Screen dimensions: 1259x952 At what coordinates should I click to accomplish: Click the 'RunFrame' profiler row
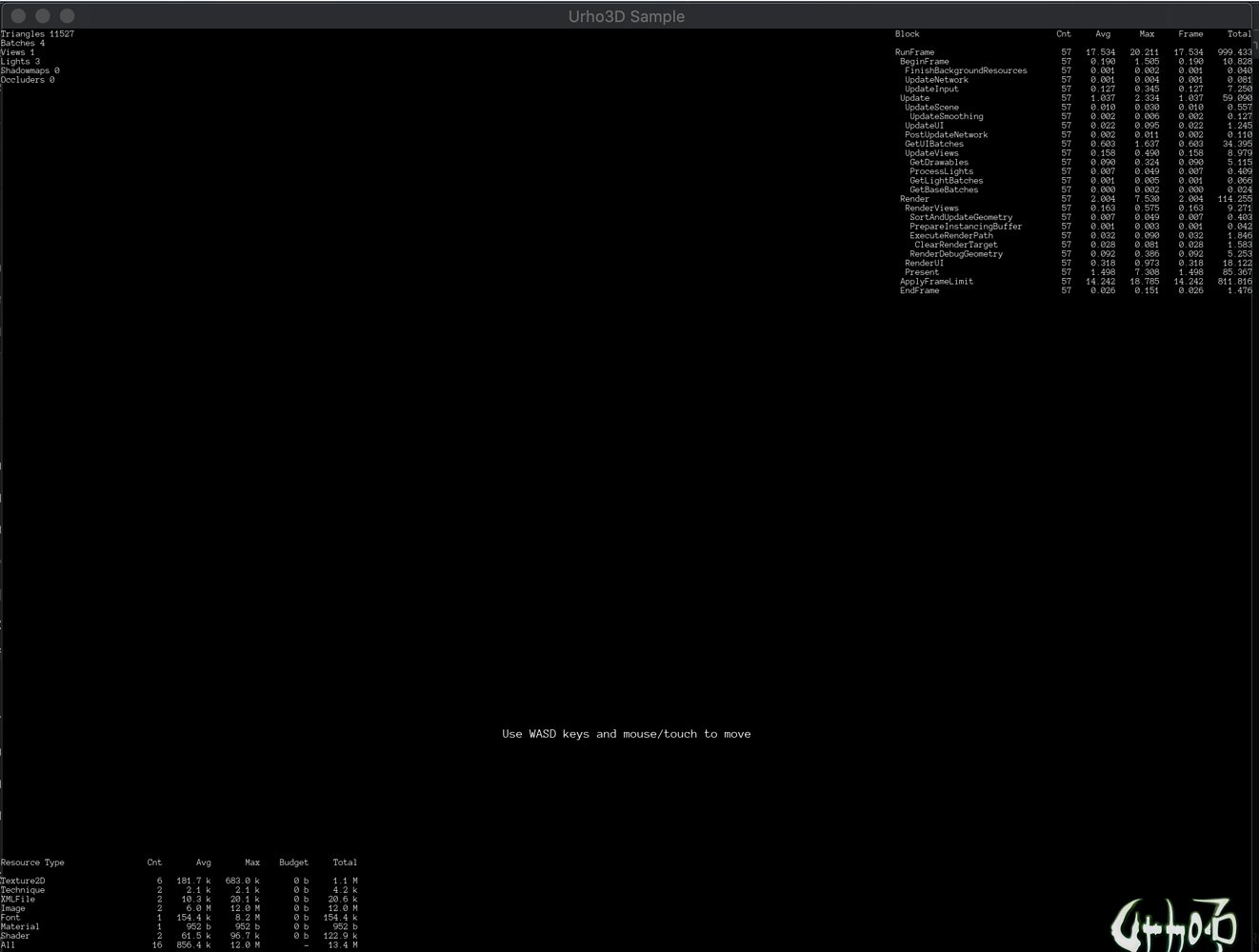[x=1073, y=52]
